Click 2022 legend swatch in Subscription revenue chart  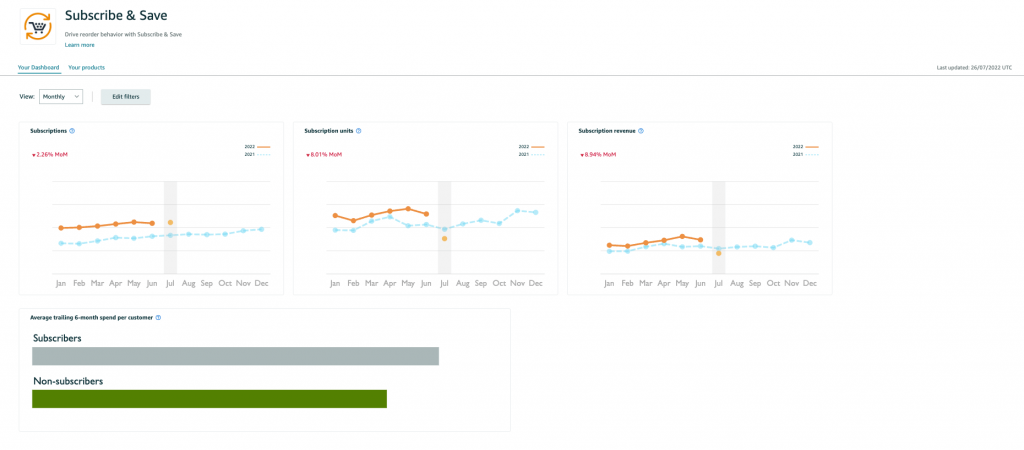812,147
